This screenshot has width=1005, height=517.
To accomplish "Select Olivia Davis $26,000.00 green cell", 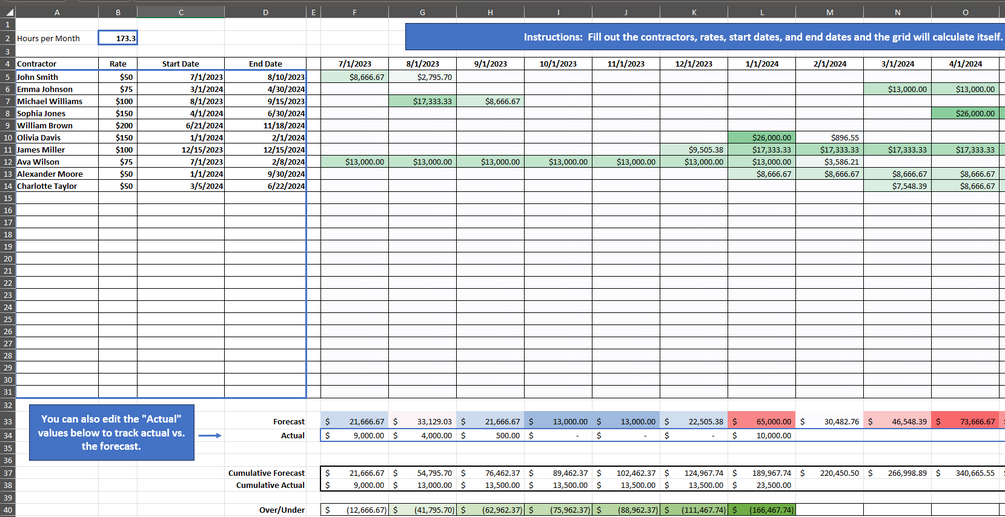I will coord(761,138).
